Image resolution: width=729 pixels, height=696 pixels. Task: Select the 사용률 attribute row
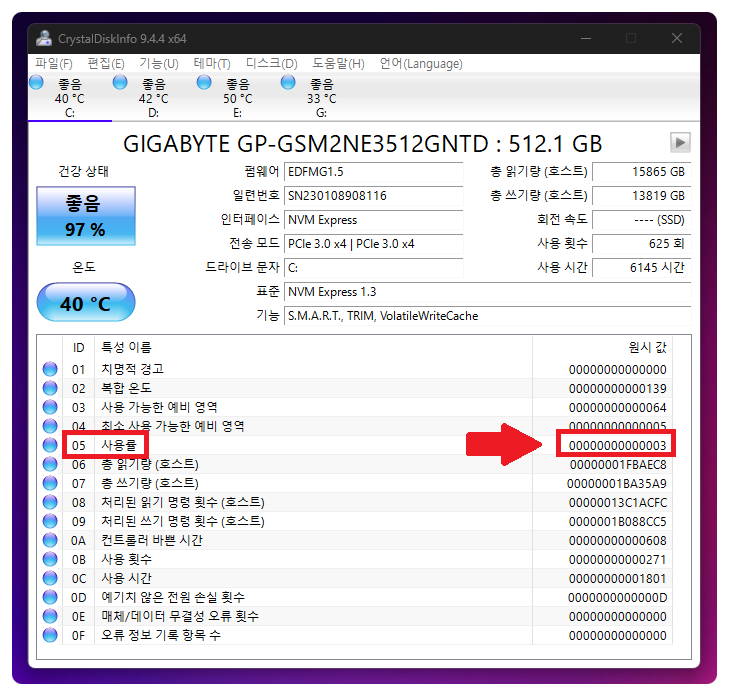355,445
